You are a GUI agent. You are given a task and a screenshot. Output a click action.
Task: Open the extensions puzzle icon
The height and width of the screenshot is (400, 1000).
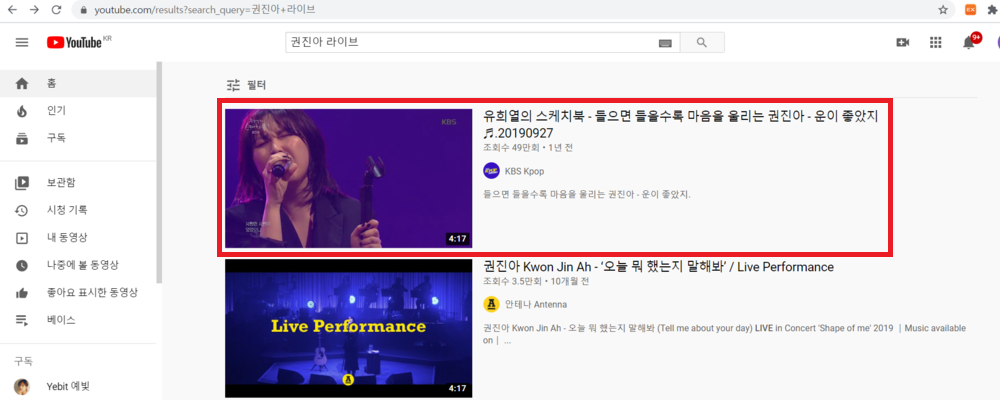point(994,10)
